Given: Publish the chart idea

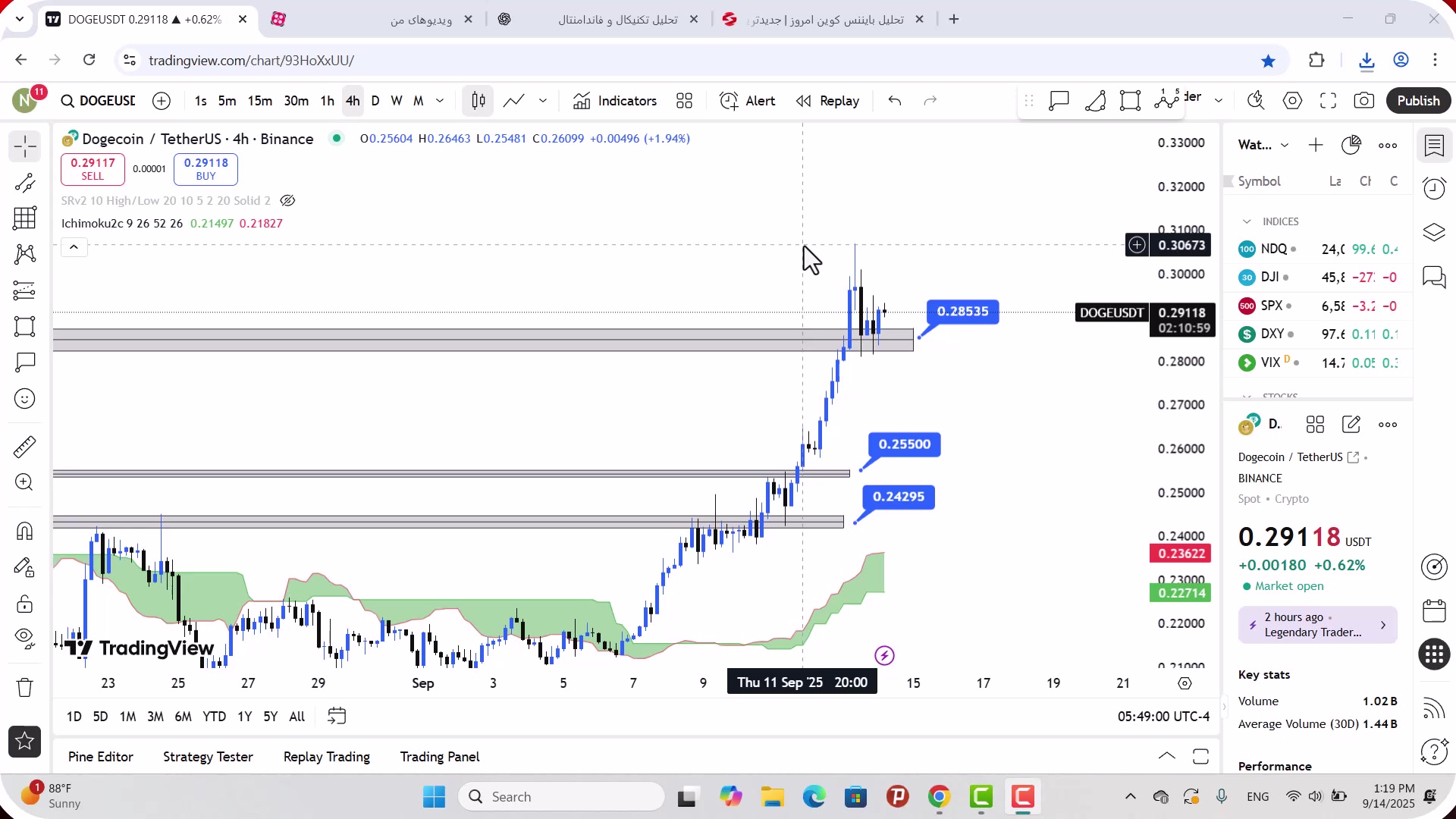Looking at the screenshot, I should pos(1418,101).
